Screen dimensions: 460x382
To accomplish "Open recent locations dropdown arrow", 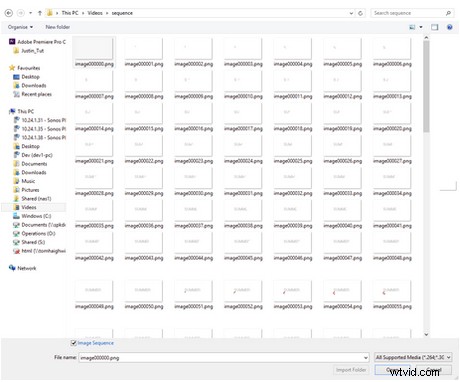I will coord(30,13).
